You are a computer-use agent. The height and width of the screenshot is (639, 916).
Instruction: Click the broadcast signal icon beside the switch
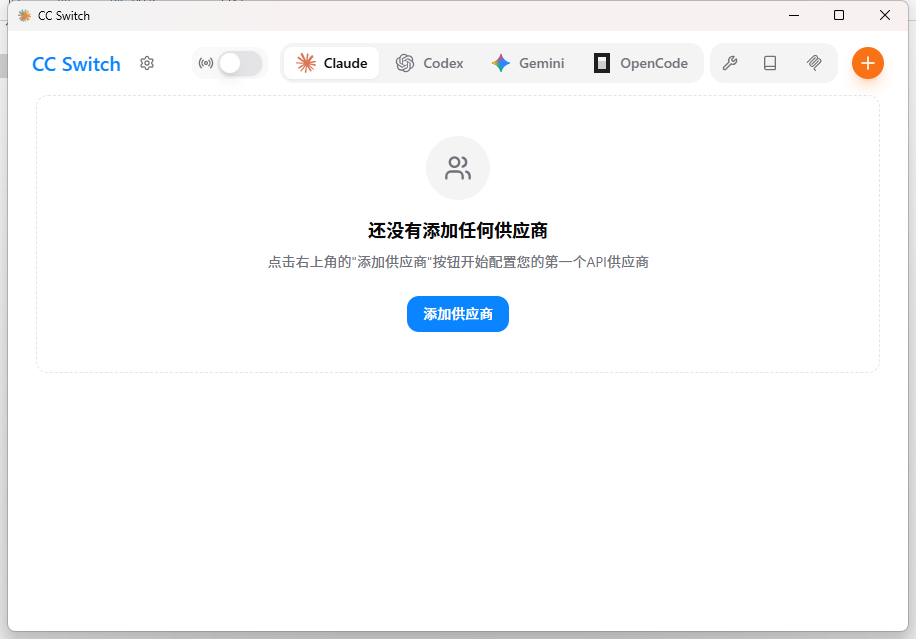pyautogui.click(x=206, y=63)
